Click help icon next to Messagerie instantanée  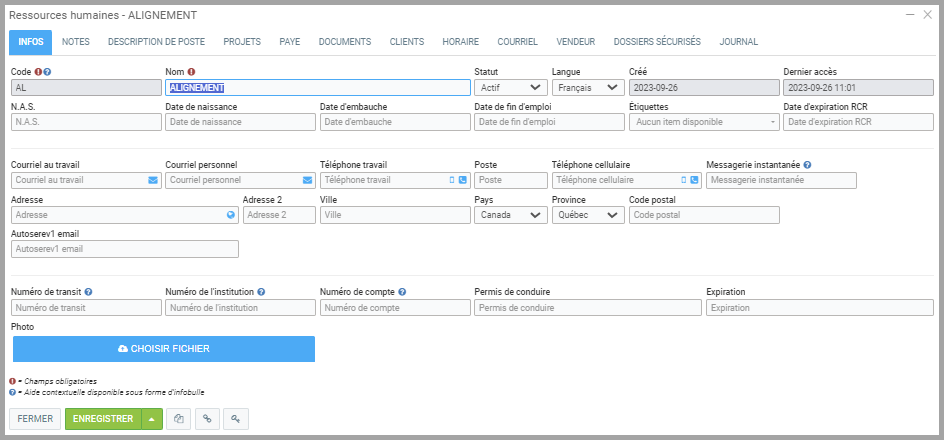807,165
